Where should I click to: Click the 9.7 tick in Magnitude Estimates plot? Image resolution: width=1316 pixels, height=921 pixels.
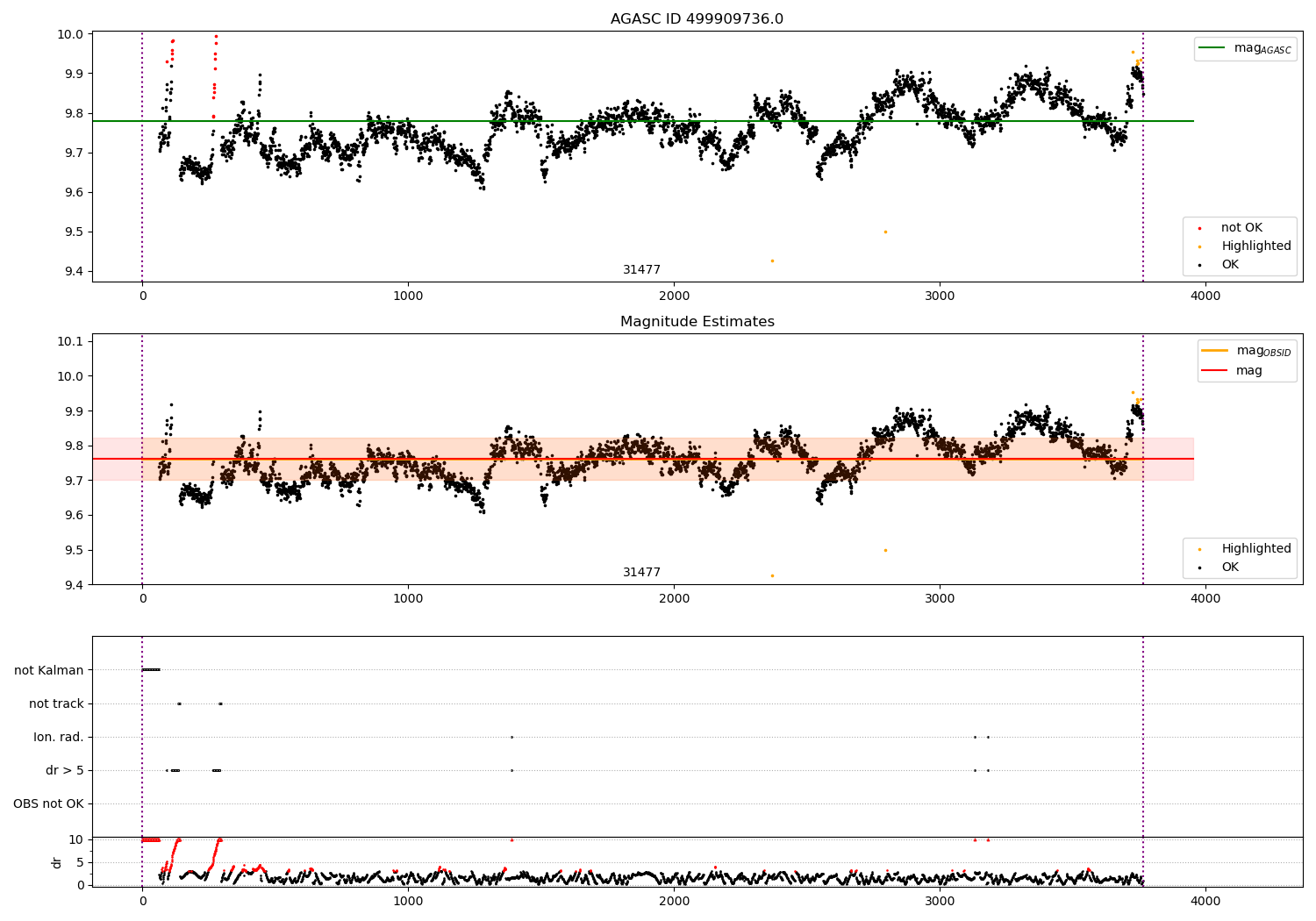point(76,481)
